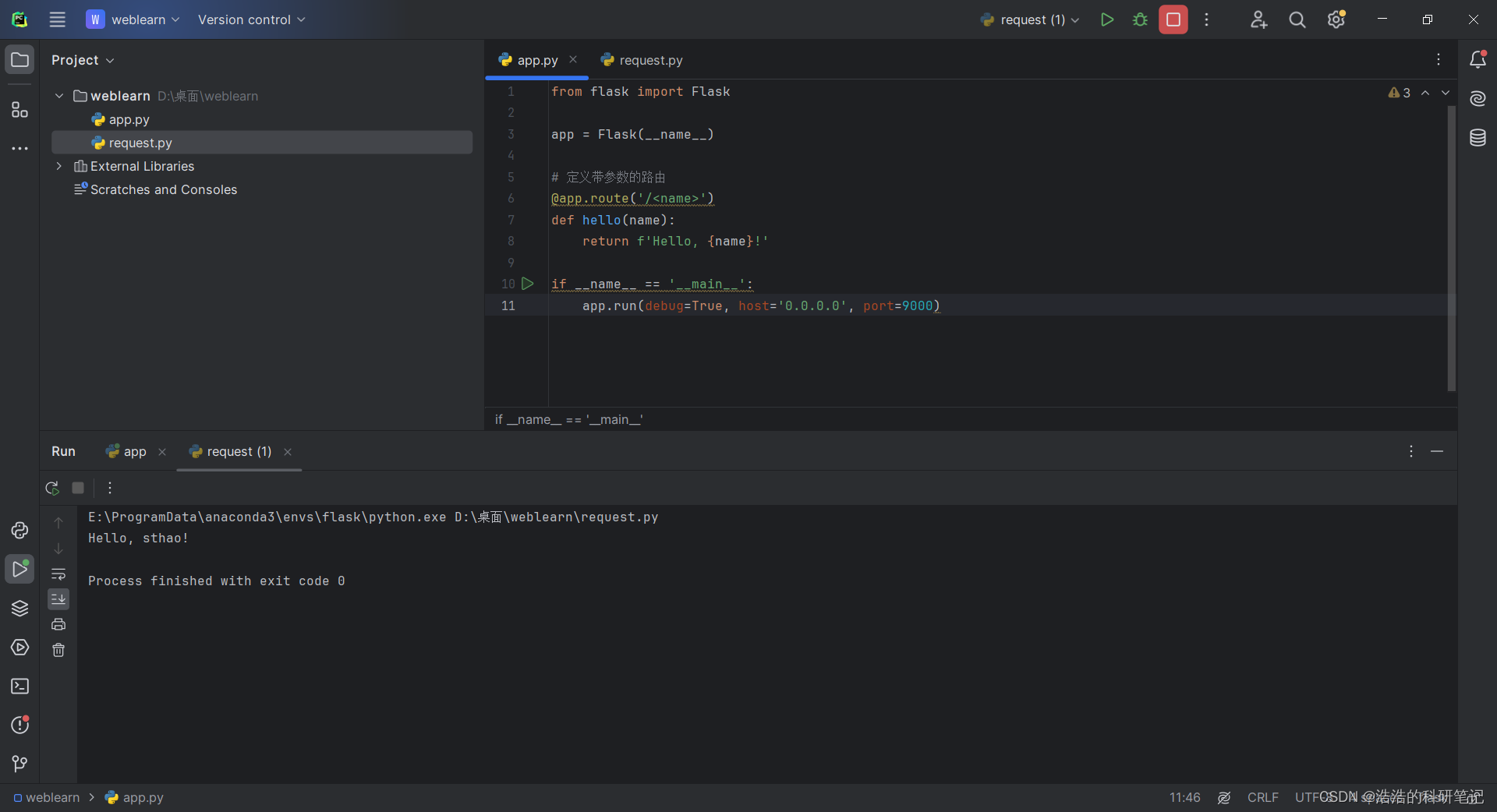This screenshot has height=812, width=1497.
Task: Toggle the Project tool window folder icon
Action: point(19,60)
